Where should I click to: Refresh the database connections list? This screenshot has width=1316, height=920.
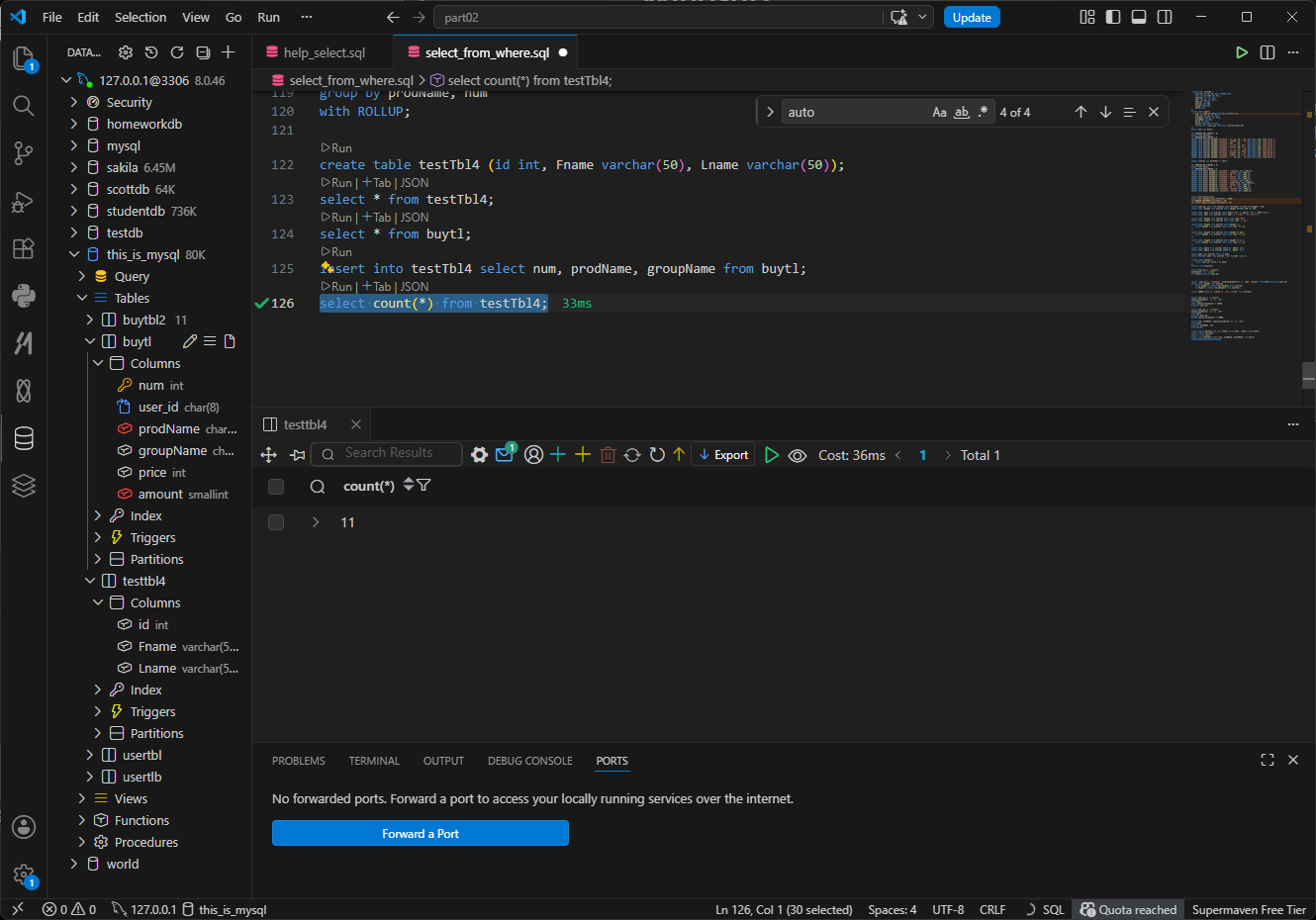click(177, 52)
